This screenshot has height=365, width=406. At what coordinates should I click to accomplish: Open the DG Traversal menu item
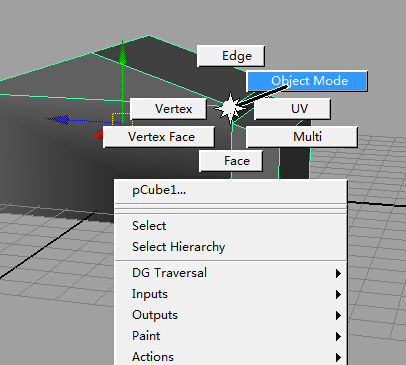231,273
